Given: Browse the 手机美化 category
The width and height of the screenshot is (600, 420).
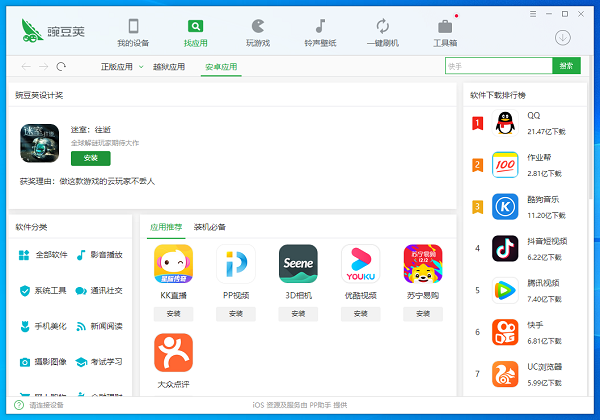Looking at the screenshot, I should (x=43, y=326).
